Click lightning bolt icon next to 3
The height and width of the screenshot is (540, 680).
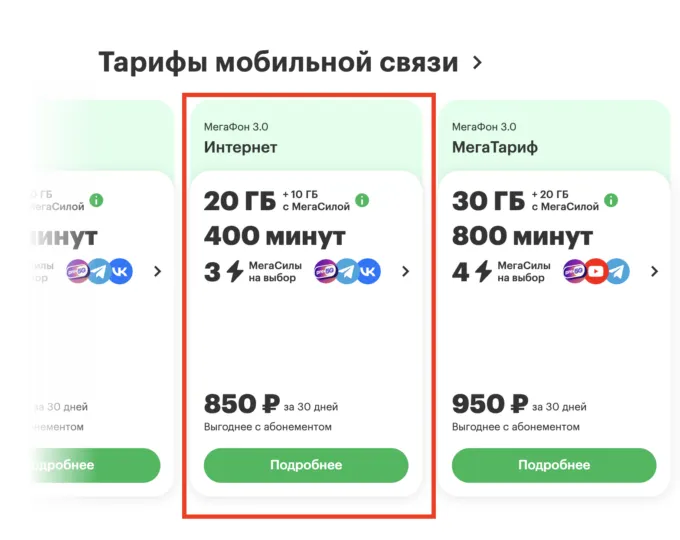pos(235,271)
